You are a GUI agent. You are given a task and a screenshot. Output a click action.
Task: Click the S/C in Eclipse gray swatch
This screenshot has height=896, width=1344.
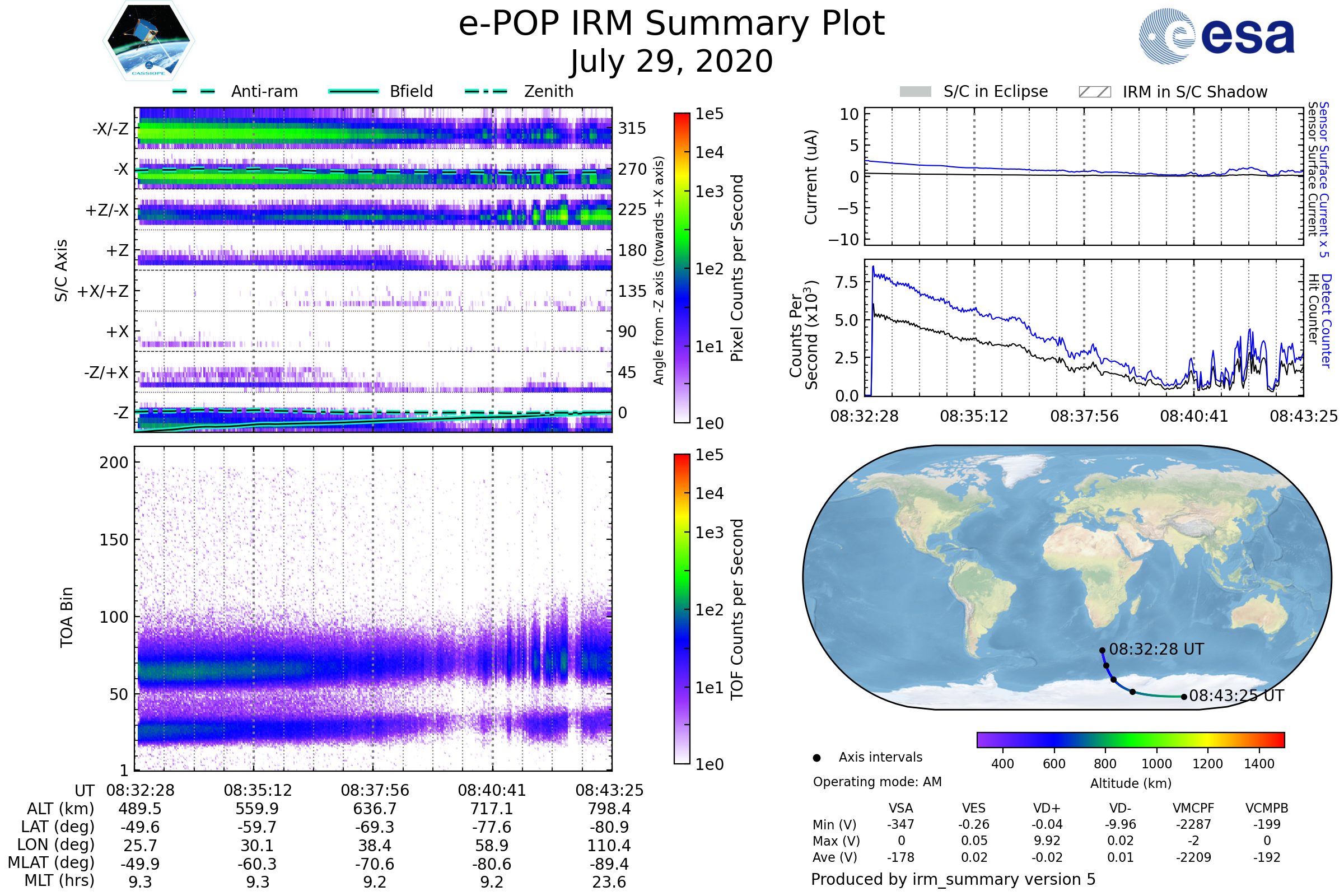pyautogui.click(x=915, y=92)
